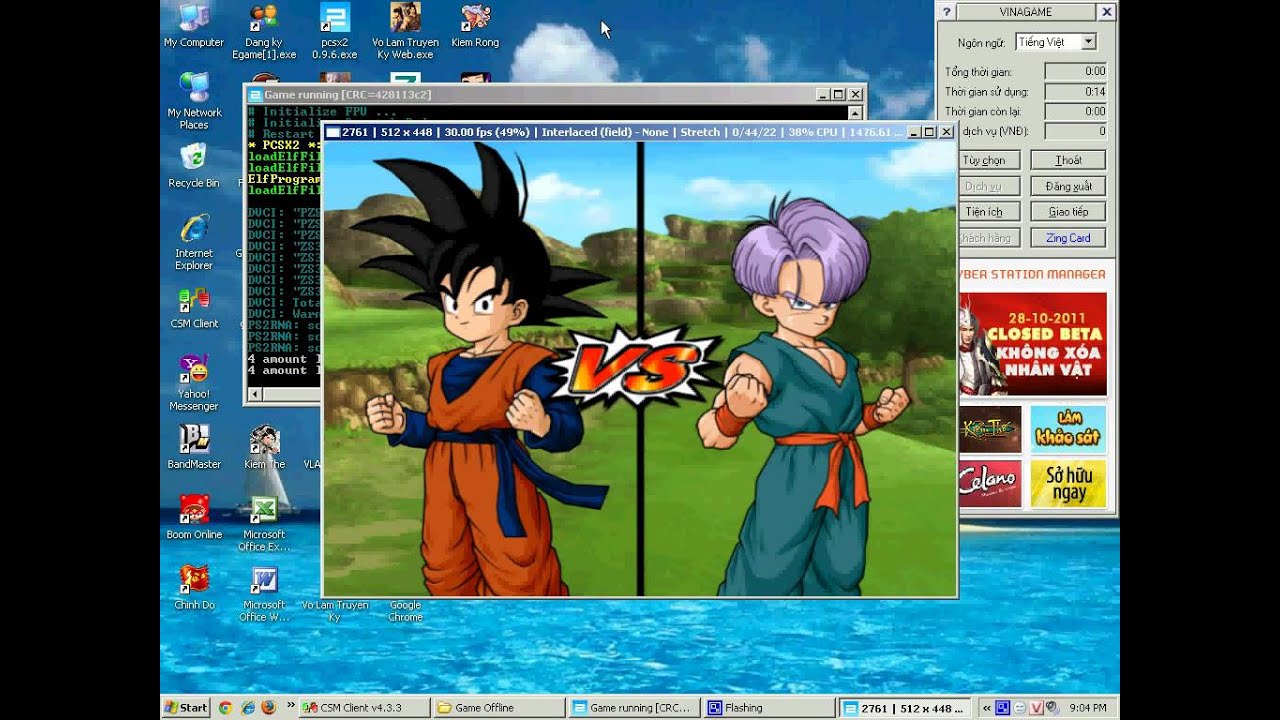The width and height of the screenshot is (1280, 720).
Task: Click the Tổng thời gian value field
Action: [x=1076, y=72]
